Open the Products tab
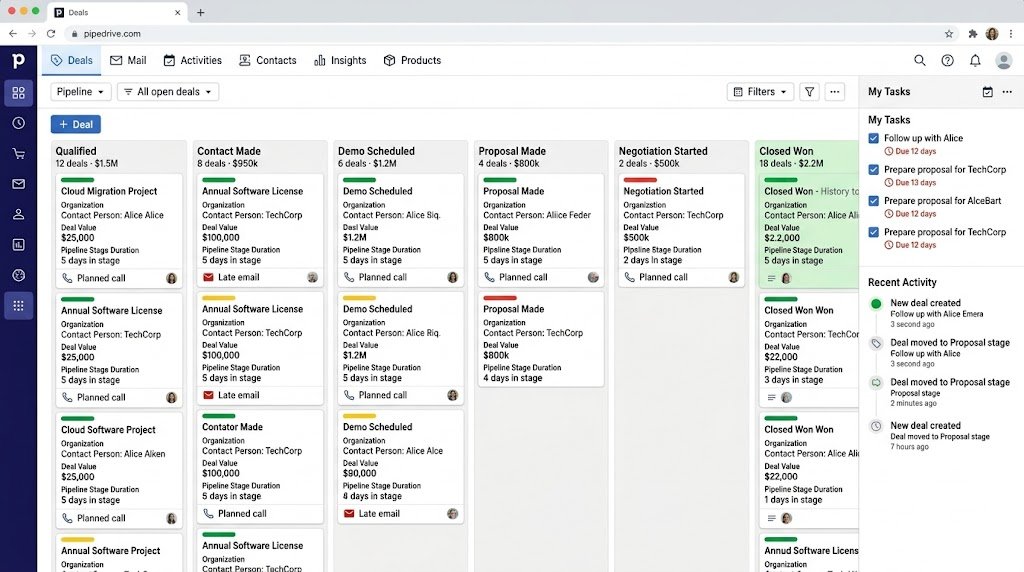The height and width of the screenshot is (572, 1024). coord(412,60)
